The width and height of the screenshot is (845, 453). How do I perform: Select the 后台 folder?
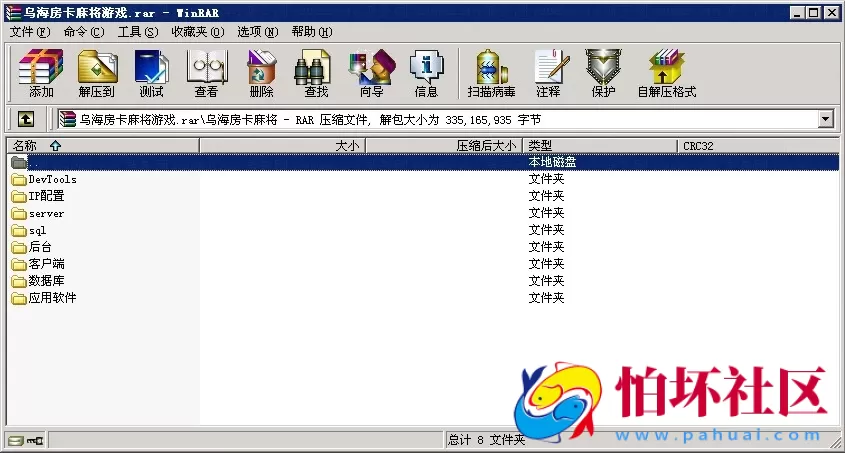click(x=32, y=247)
